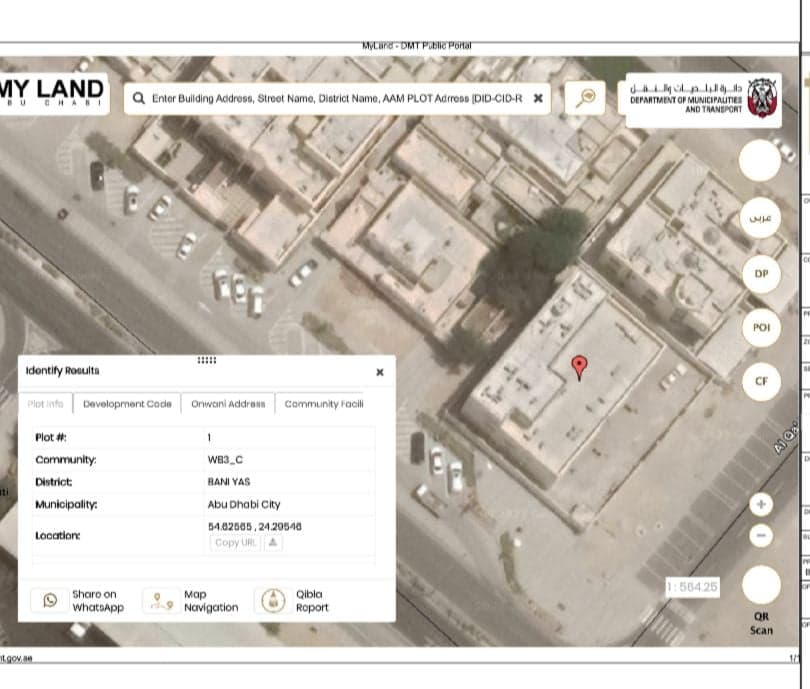Screen dimensions: 810x689
Task: Clear the address search field
Action: [x=538, y=98]
